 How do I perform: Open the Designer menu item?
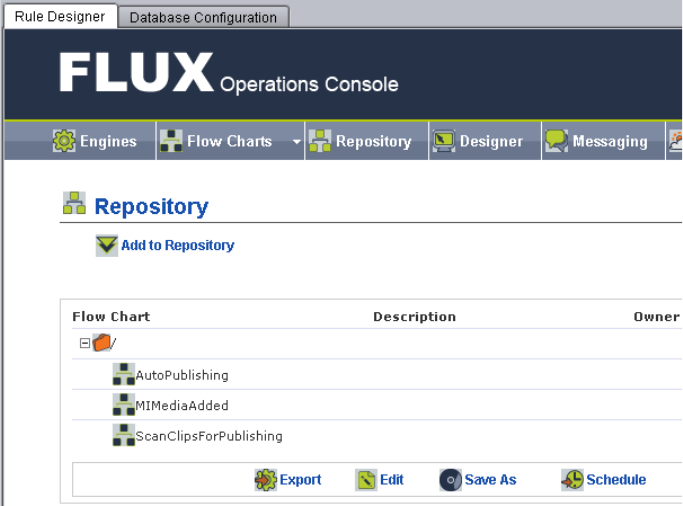click(x=491, y=141)
